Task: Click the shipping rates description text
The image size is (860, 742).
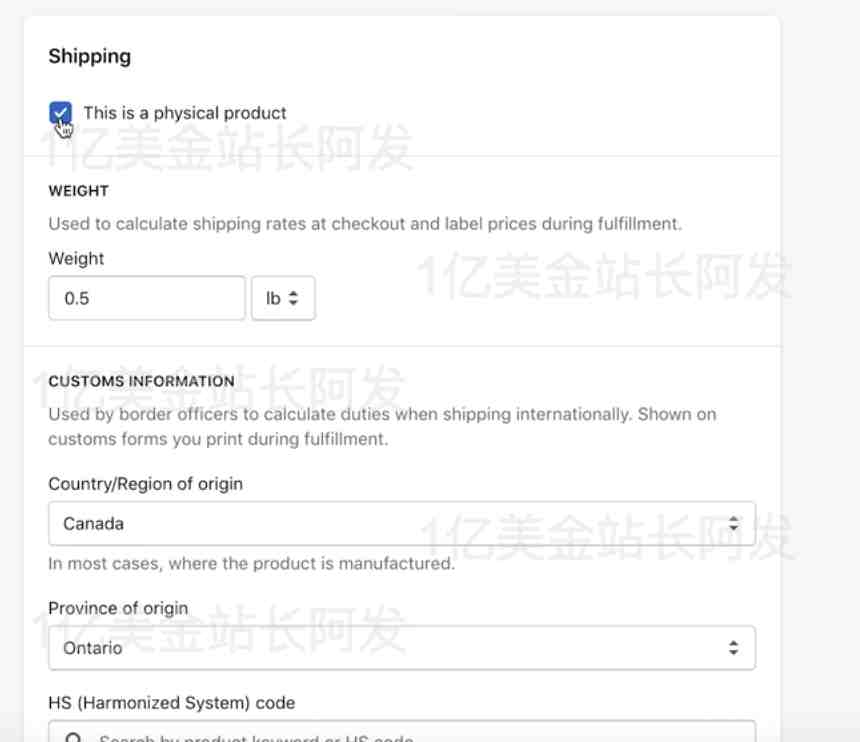Action: tap(365, 224)
